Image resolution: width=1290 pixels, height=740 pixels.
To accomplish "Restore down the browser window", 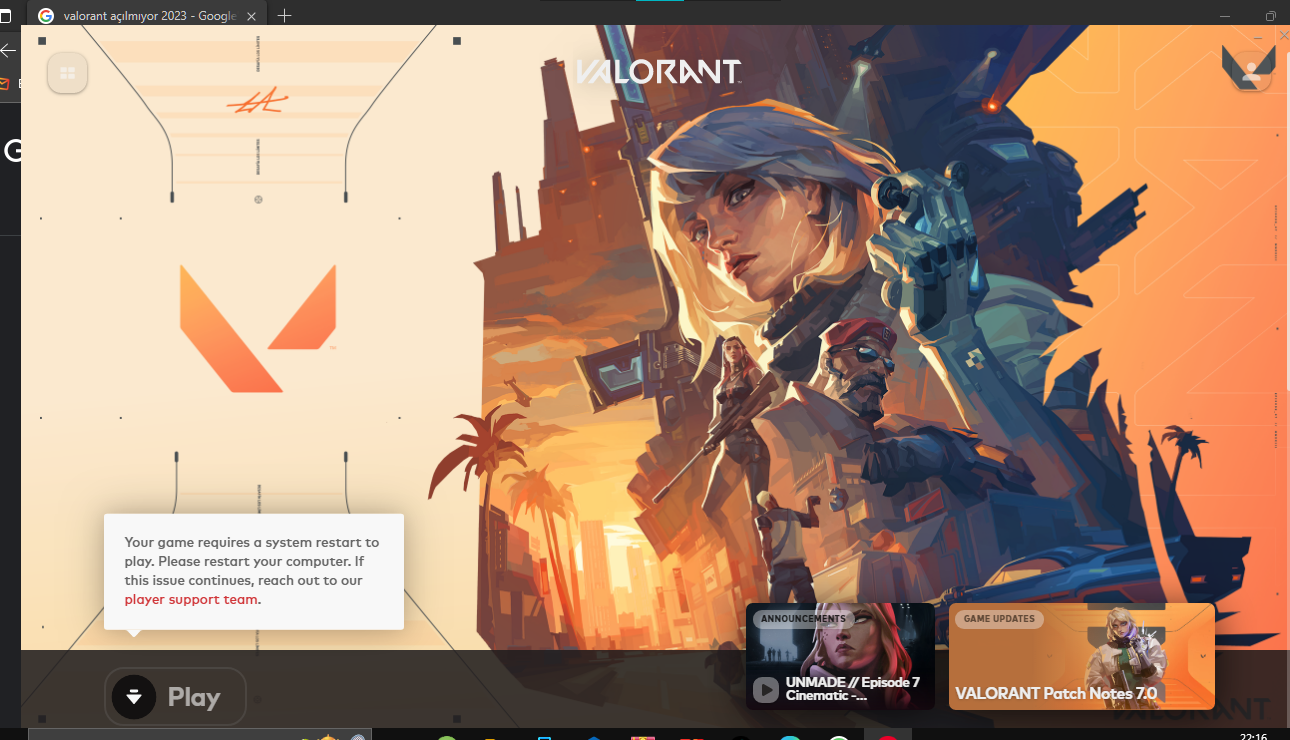I will point(1271,16).
